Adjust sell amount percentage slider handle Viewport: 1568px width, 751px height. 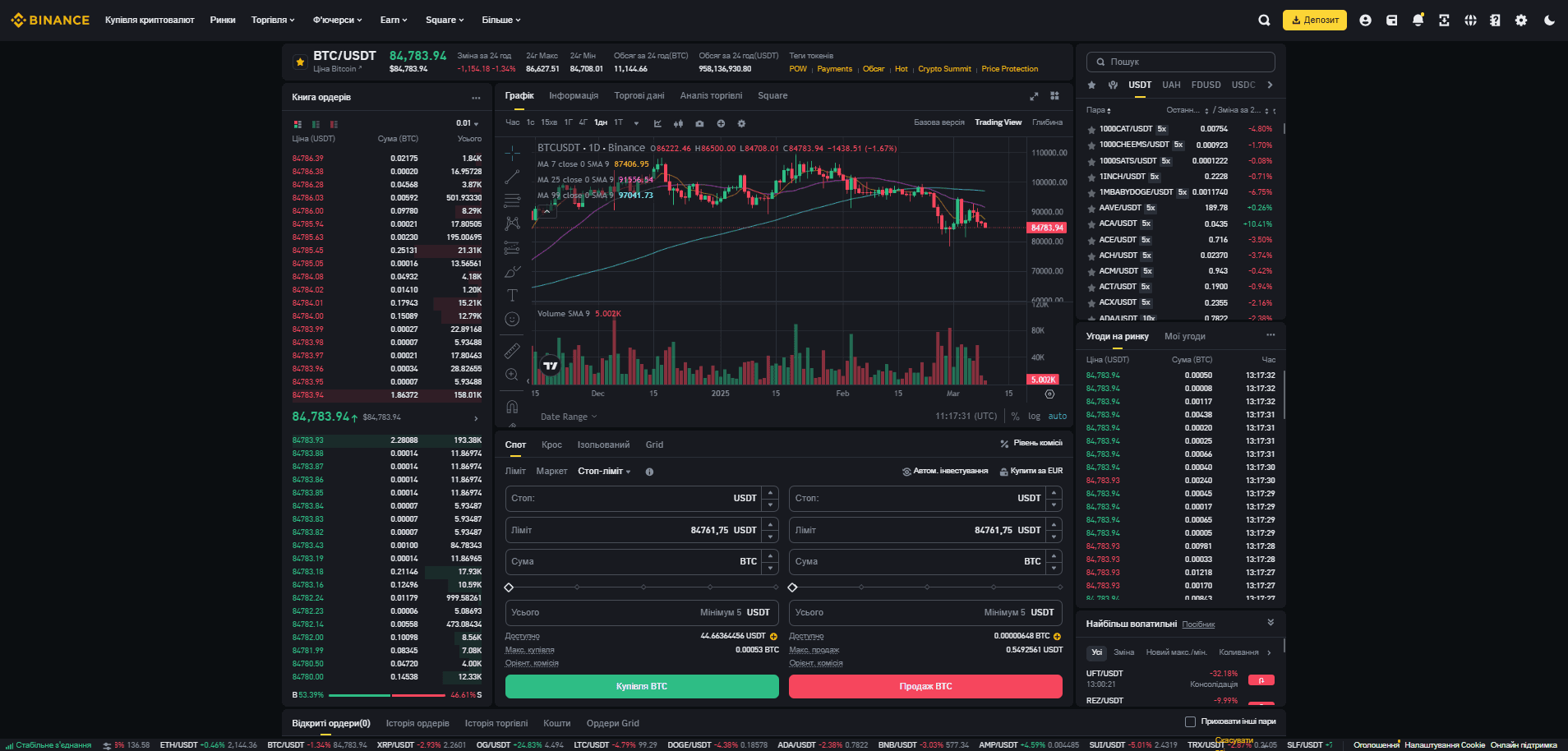tap(792, 587)
